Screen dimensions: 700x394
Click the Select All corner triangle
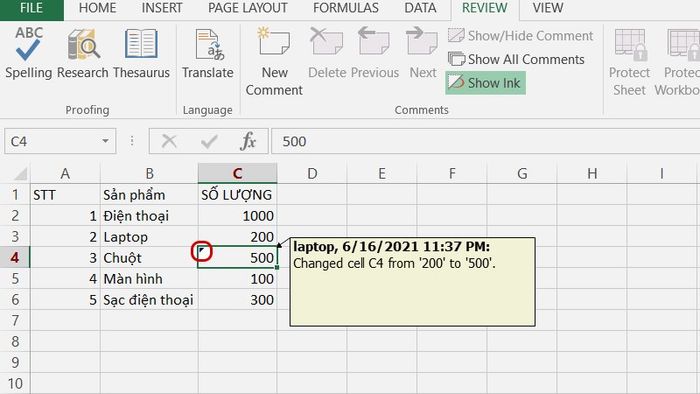click(x=19, y=173)
